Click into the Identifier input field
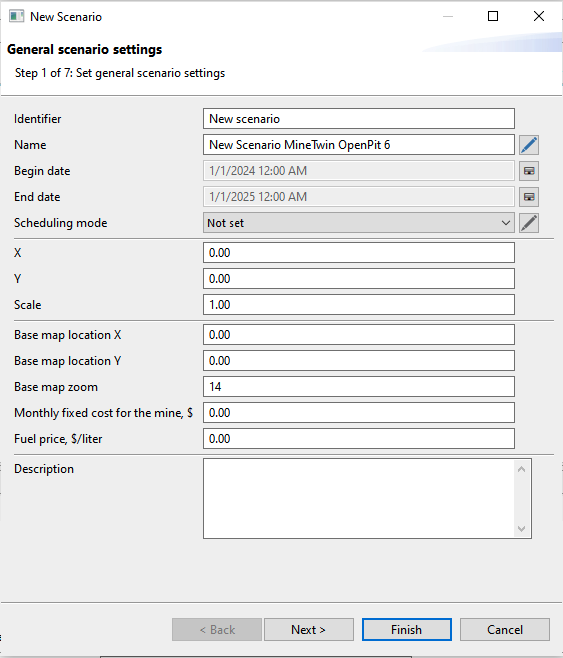Screen dimensions: 563x658 [x=359, y=119]
